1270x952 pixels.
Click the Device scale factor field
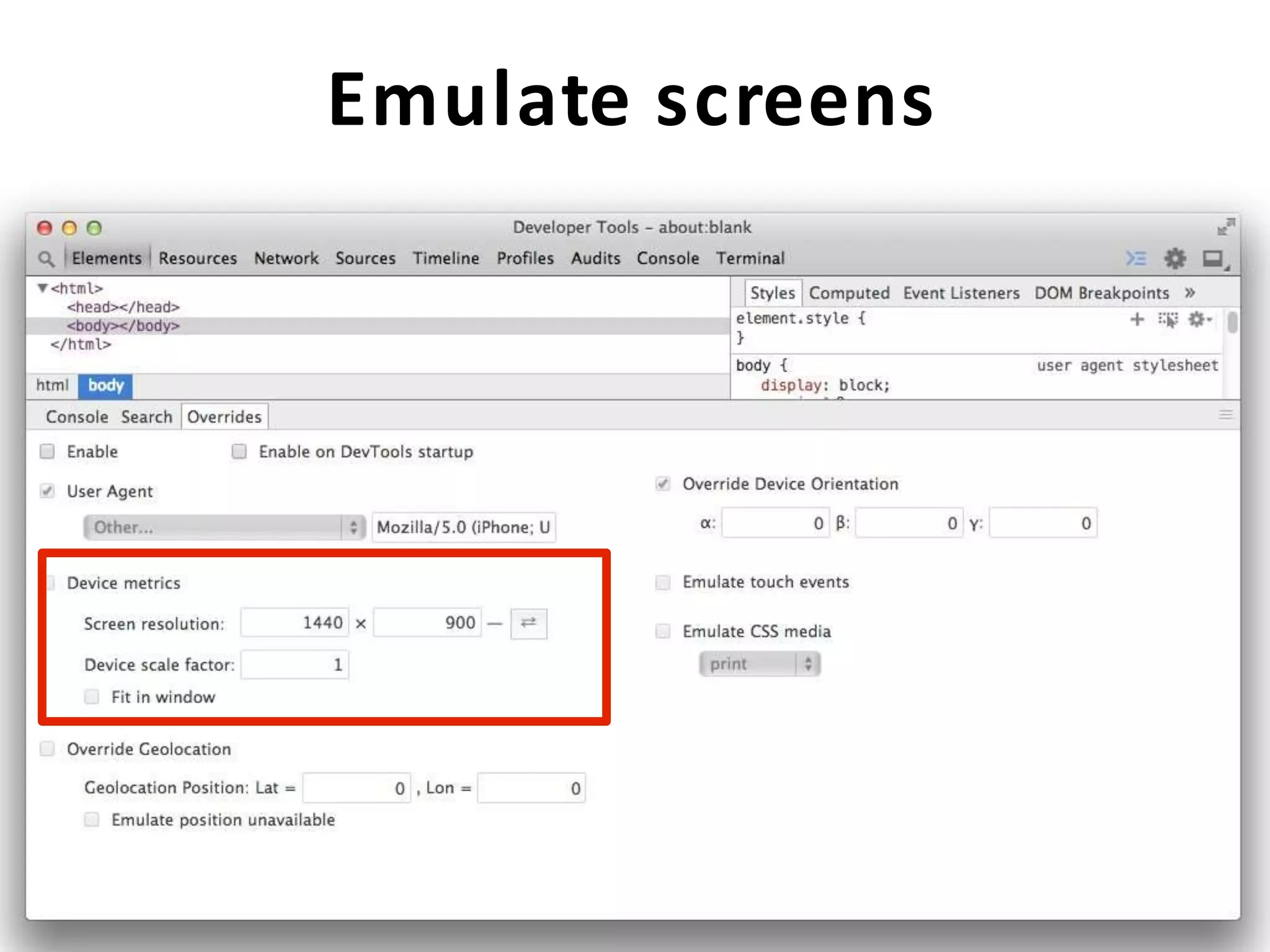[295, 664]
